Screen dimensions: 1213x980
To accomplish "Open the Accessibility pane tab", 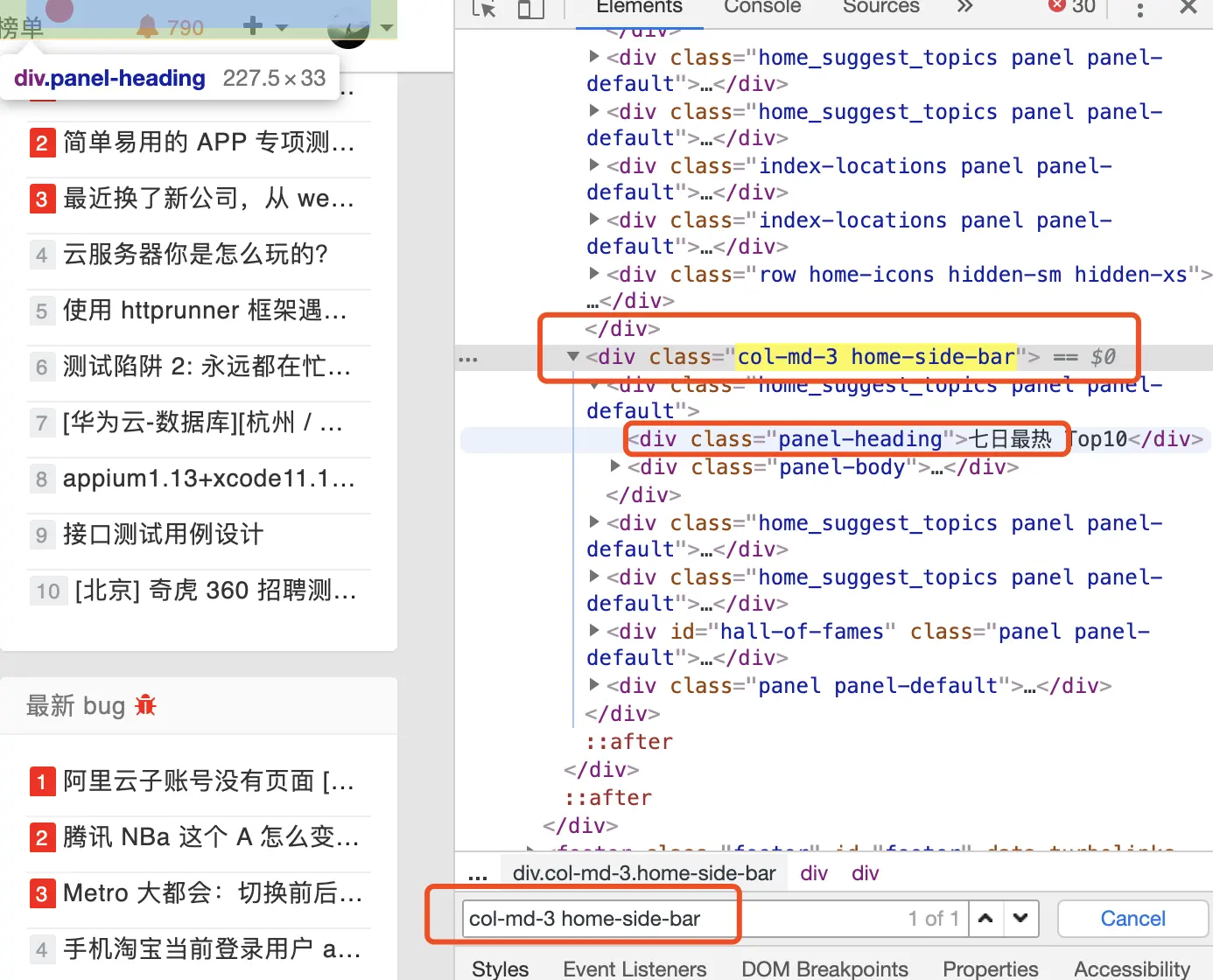I will (x=1132, y=969).
